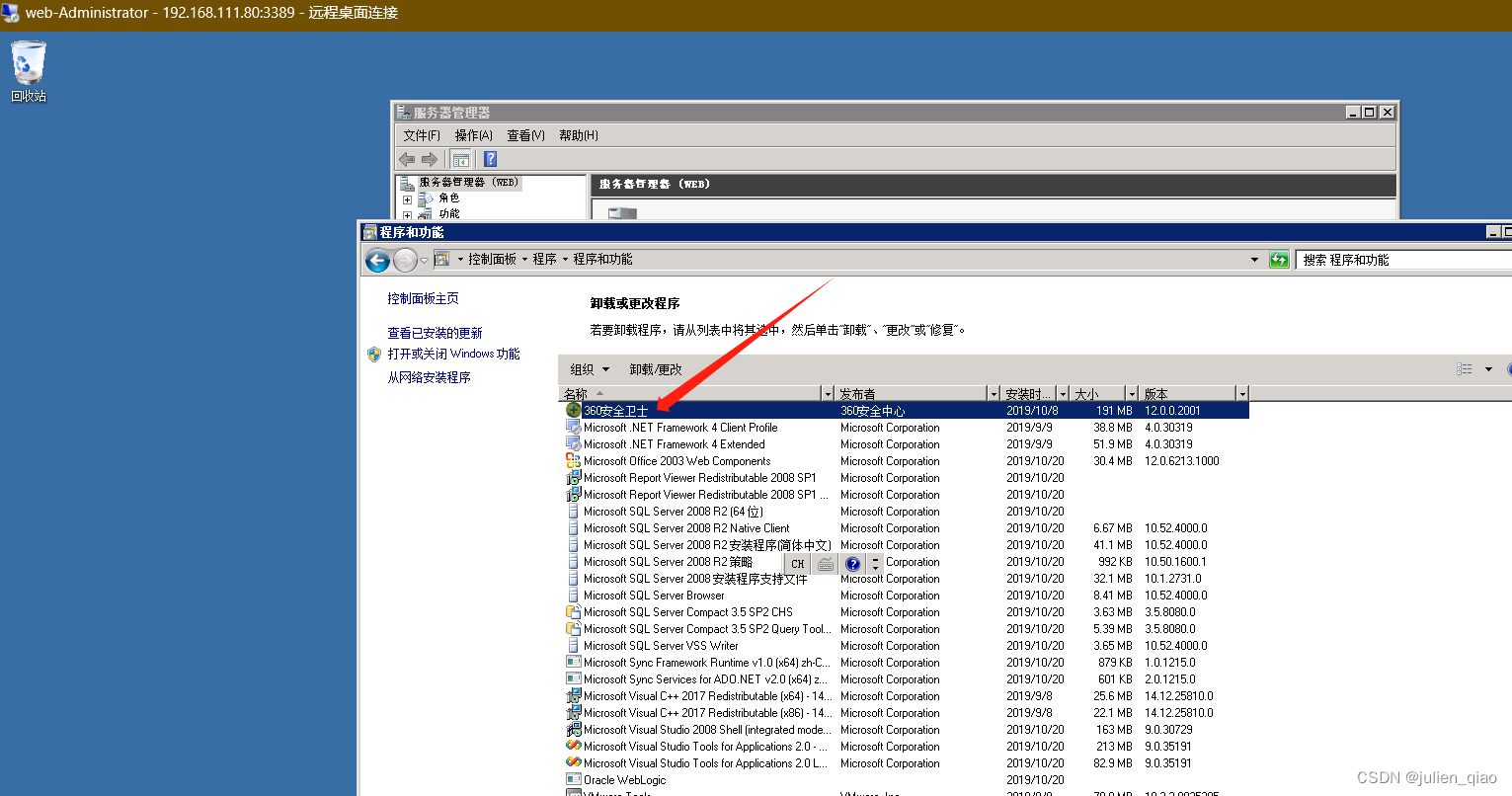Click Visual C++ 2017 Redistributable (x64) icon

point(574,695)
